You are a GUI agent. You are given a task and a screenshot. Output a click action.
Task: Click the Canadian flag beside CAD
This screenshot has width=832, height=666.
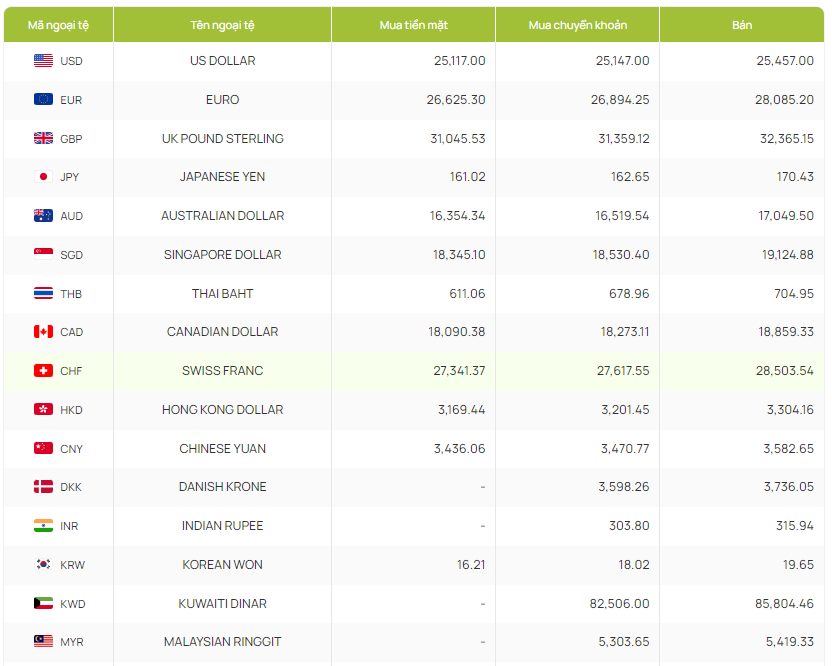43,332
